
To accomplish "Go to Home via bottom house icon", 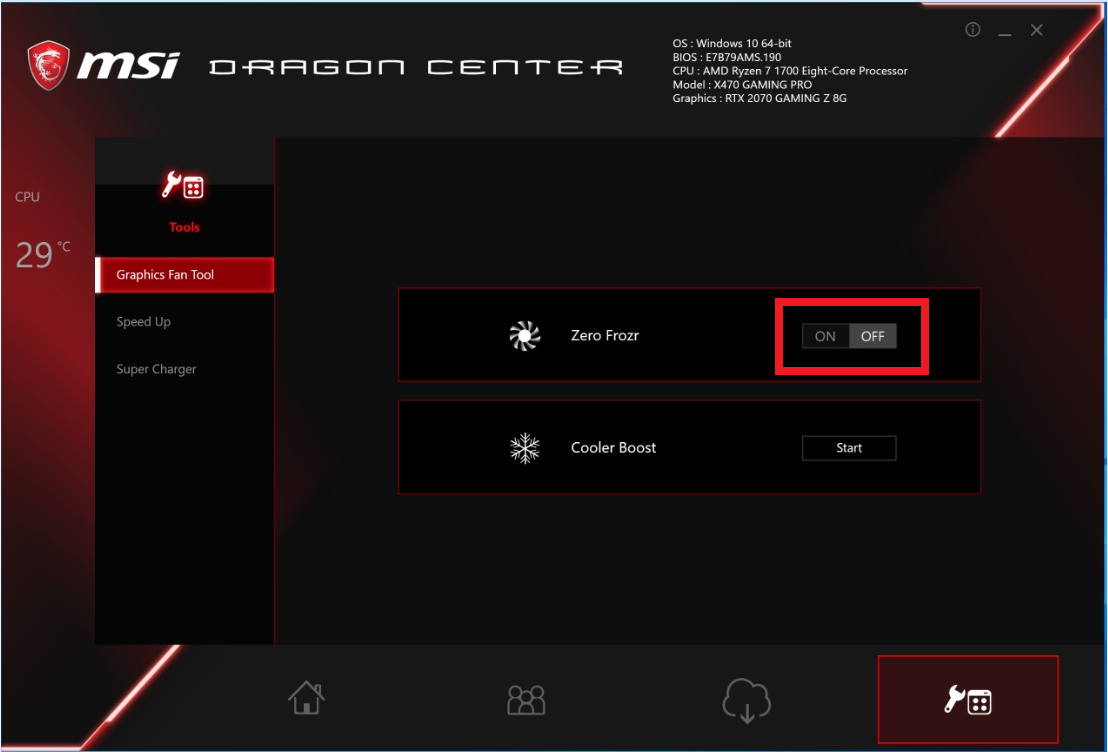I will click(x=306, y=699).
